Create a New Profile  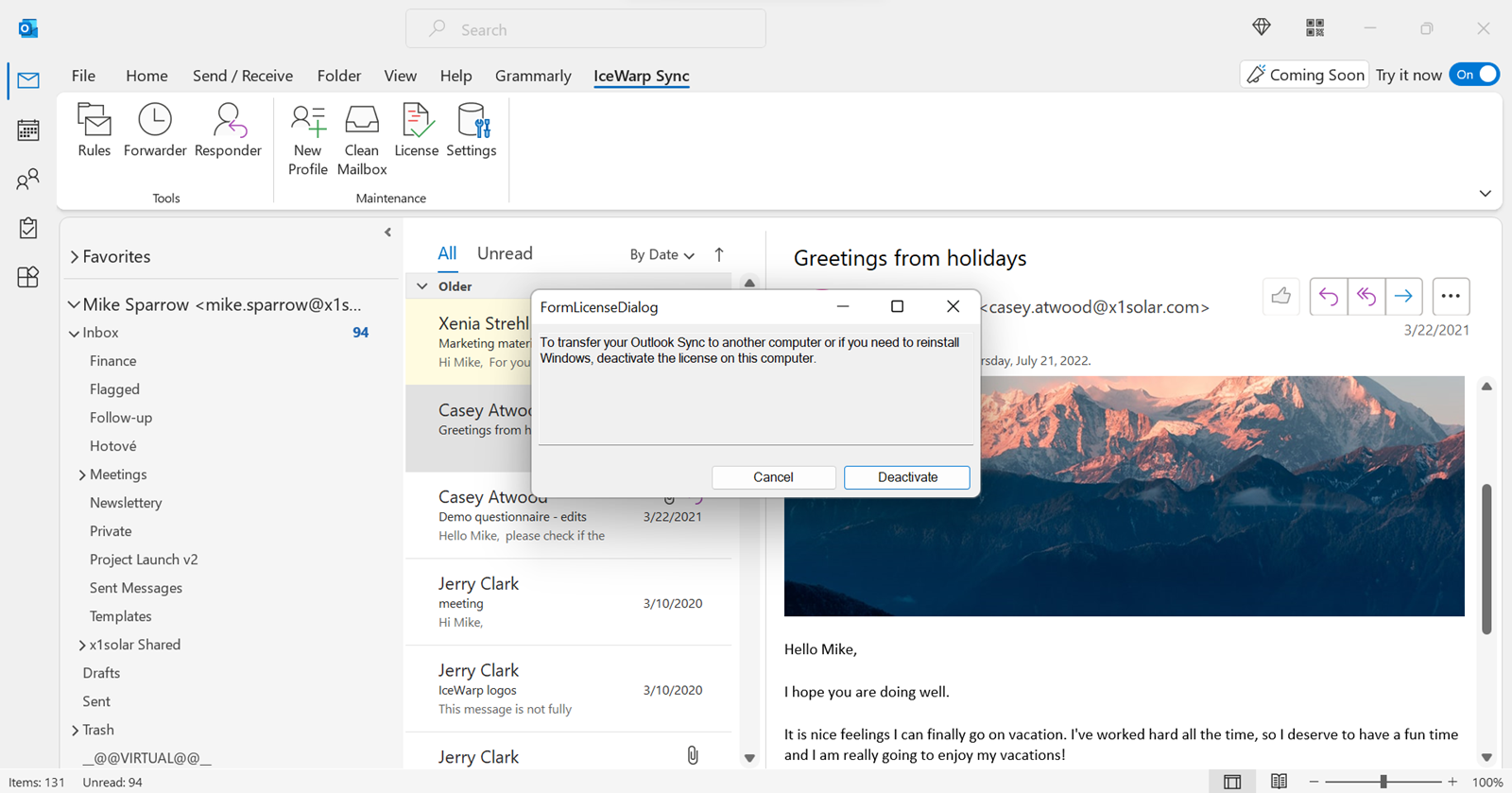pos(308,140)
